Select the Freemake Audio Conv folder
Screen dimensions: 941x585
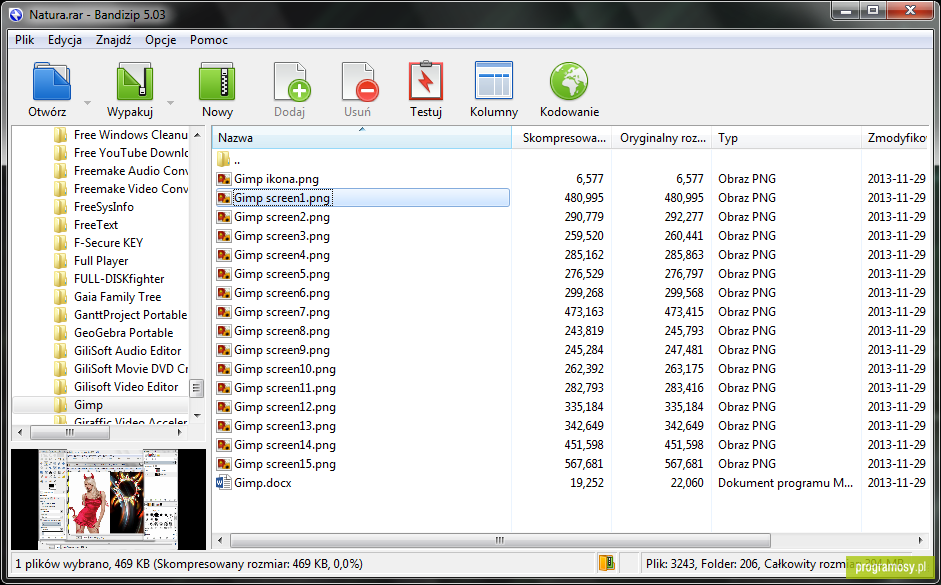[x=131, y=170]
